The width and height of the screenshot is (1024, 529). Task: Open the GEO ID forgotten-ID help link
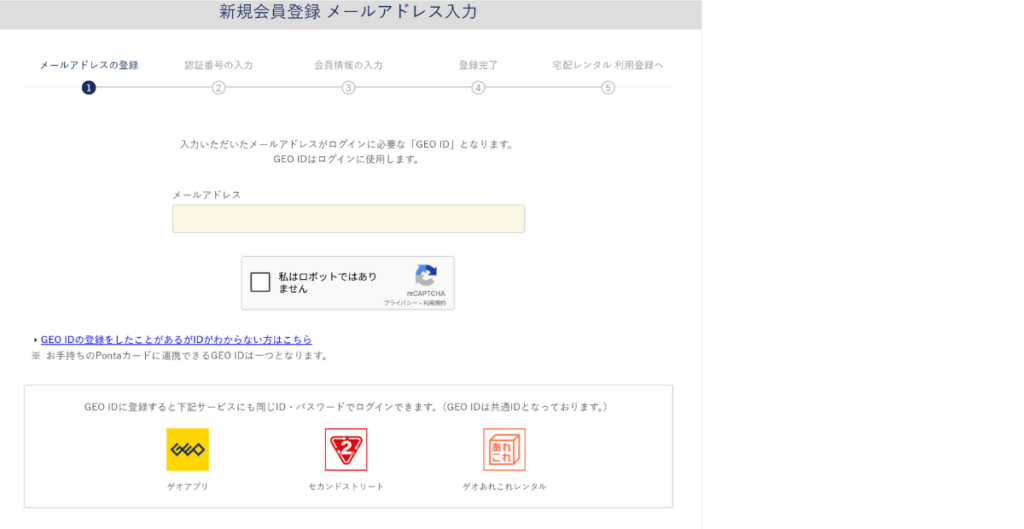(x=176, y=340)
